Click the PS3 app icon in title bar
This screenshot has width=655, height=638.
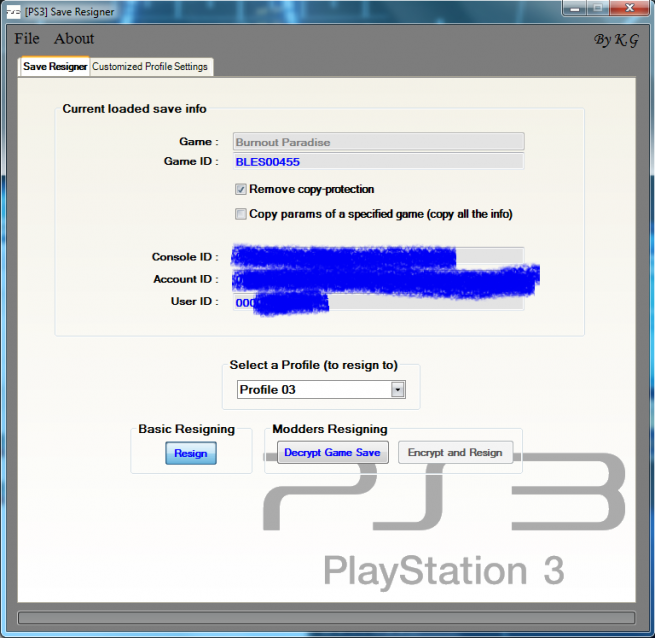13,12
